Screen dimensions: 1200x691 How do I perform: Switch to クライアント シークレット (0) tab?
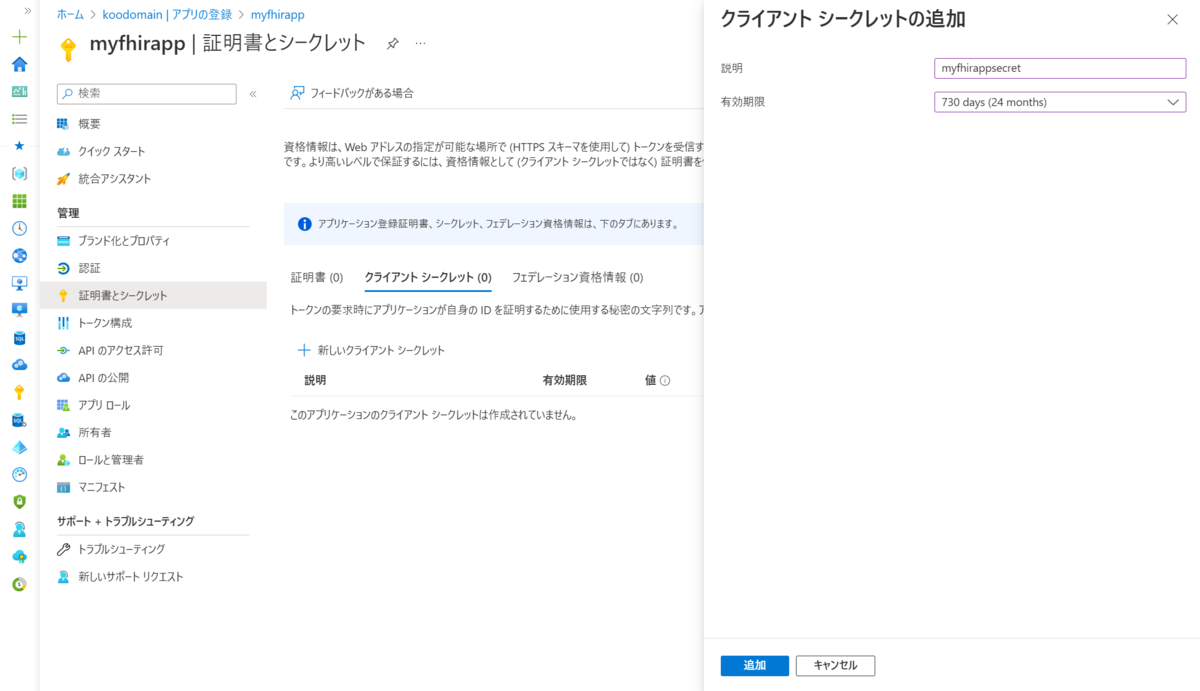click(428, 277)
